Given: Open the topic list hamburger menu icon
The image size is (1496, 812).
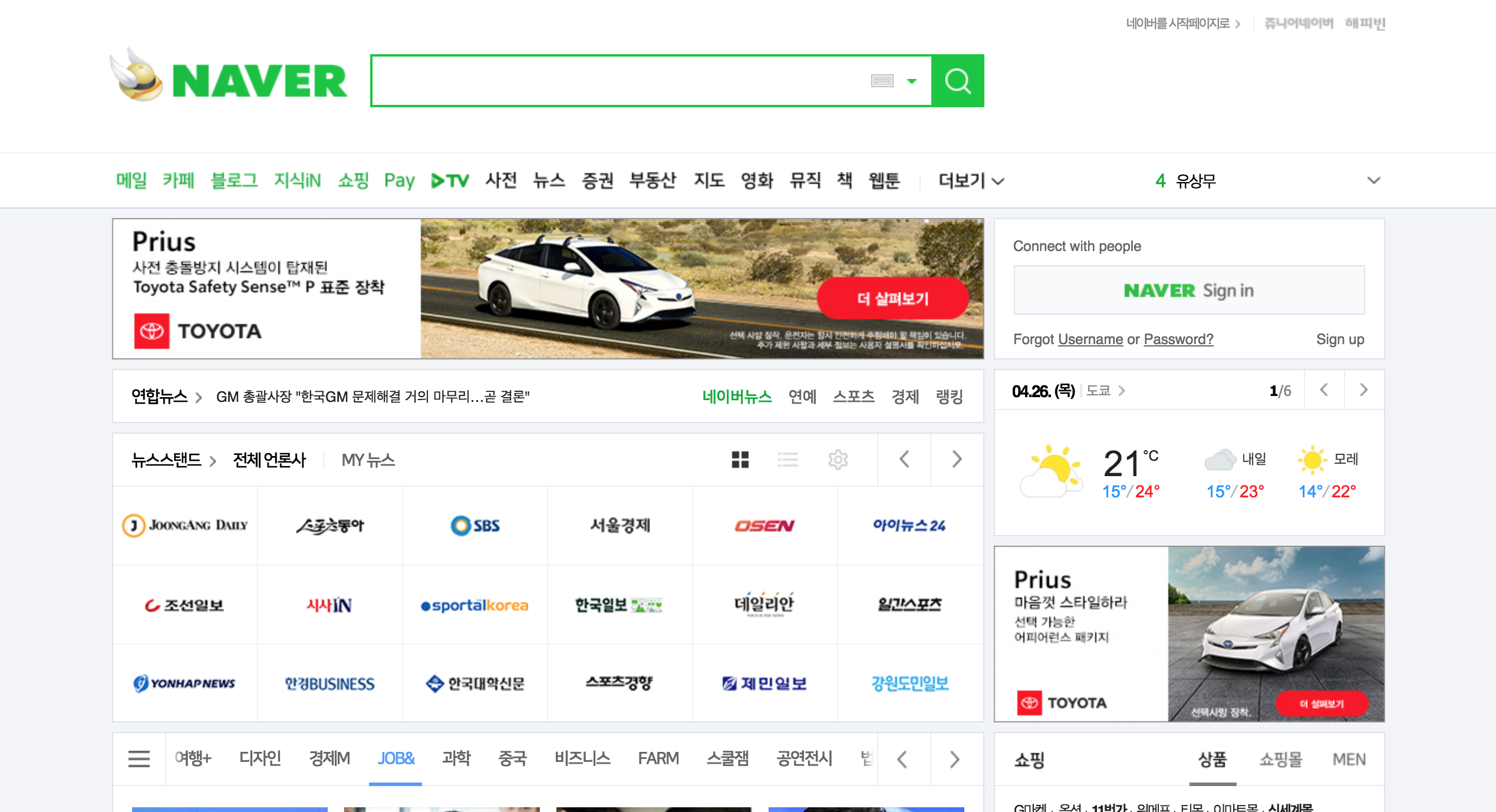Looking at the screenshot, I should click(x=139, y=759).
